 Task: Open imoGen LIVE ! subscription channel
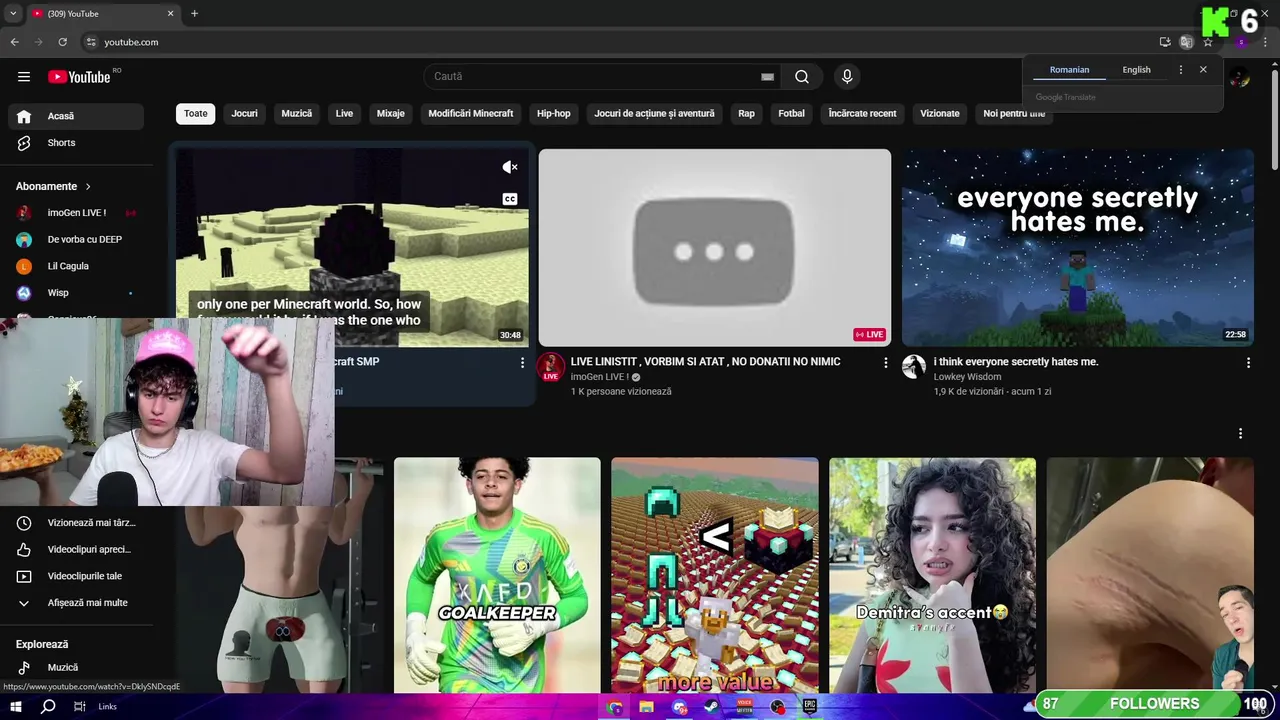[x=76, y=213]
